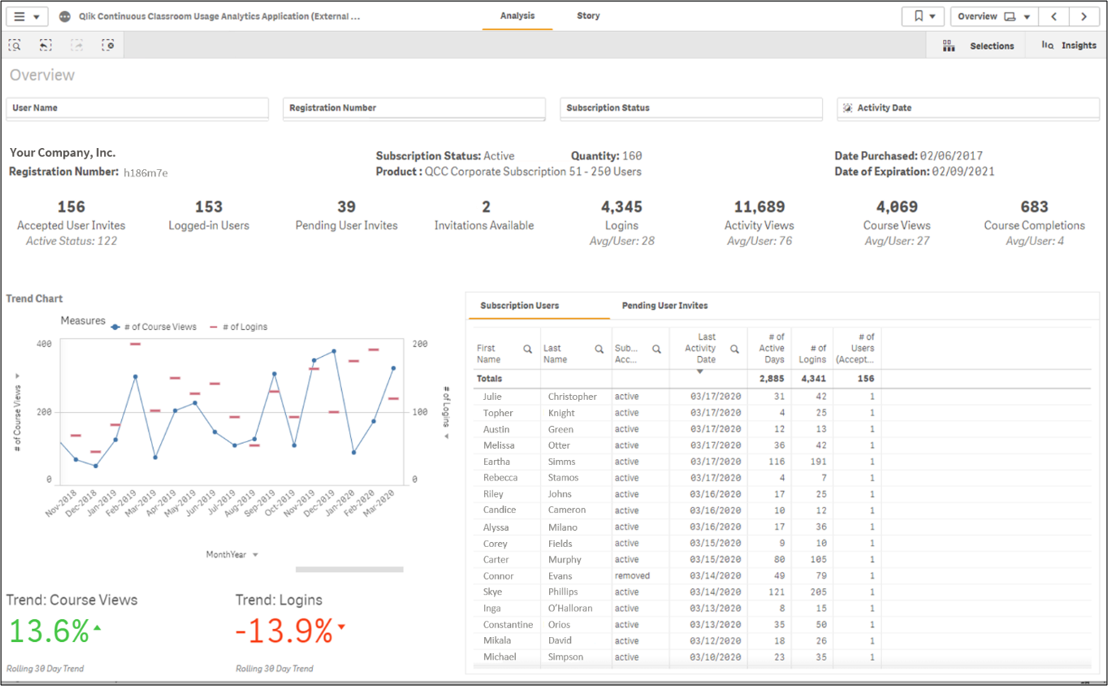
Task: Switch to the Story tab
Action: 588,16
